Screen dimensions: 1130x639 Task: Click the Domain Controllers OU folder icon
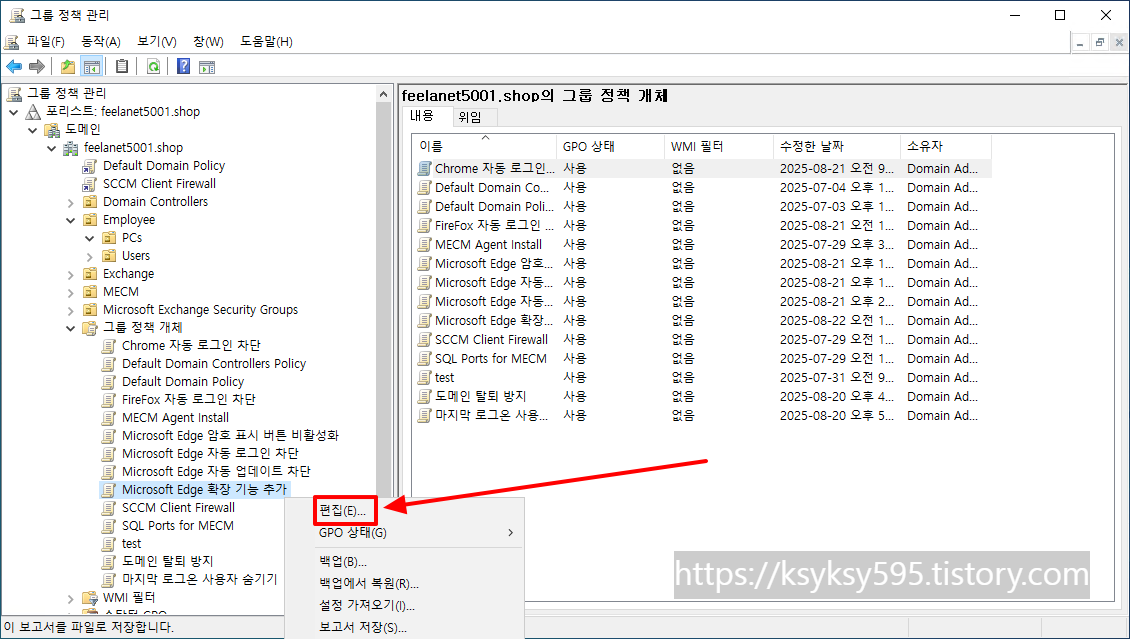point(90,202)
